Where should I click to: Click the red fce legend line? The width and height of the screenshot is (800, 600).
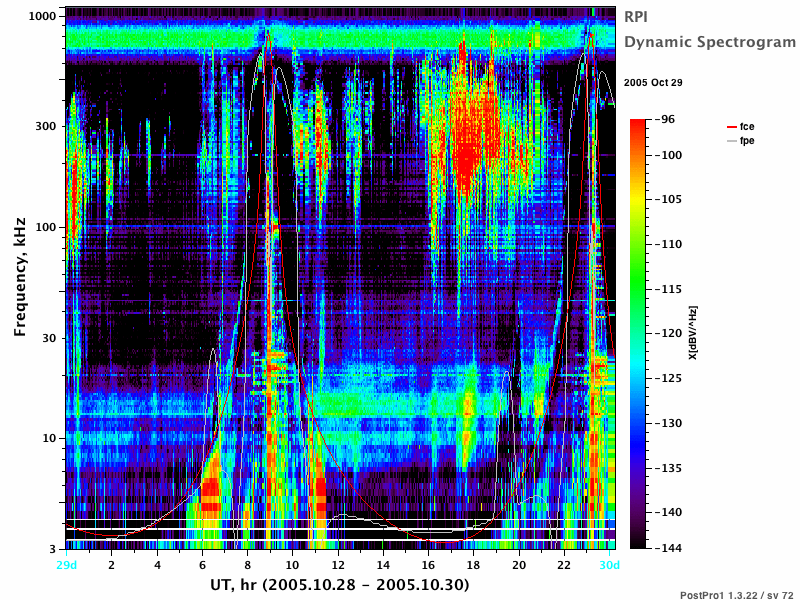(732, 127)
